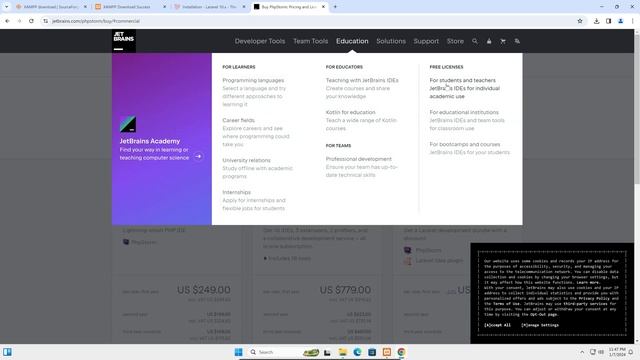Click the US $249.00 price
This screenshot has height=360, width=640.
(x=204, y=290)
